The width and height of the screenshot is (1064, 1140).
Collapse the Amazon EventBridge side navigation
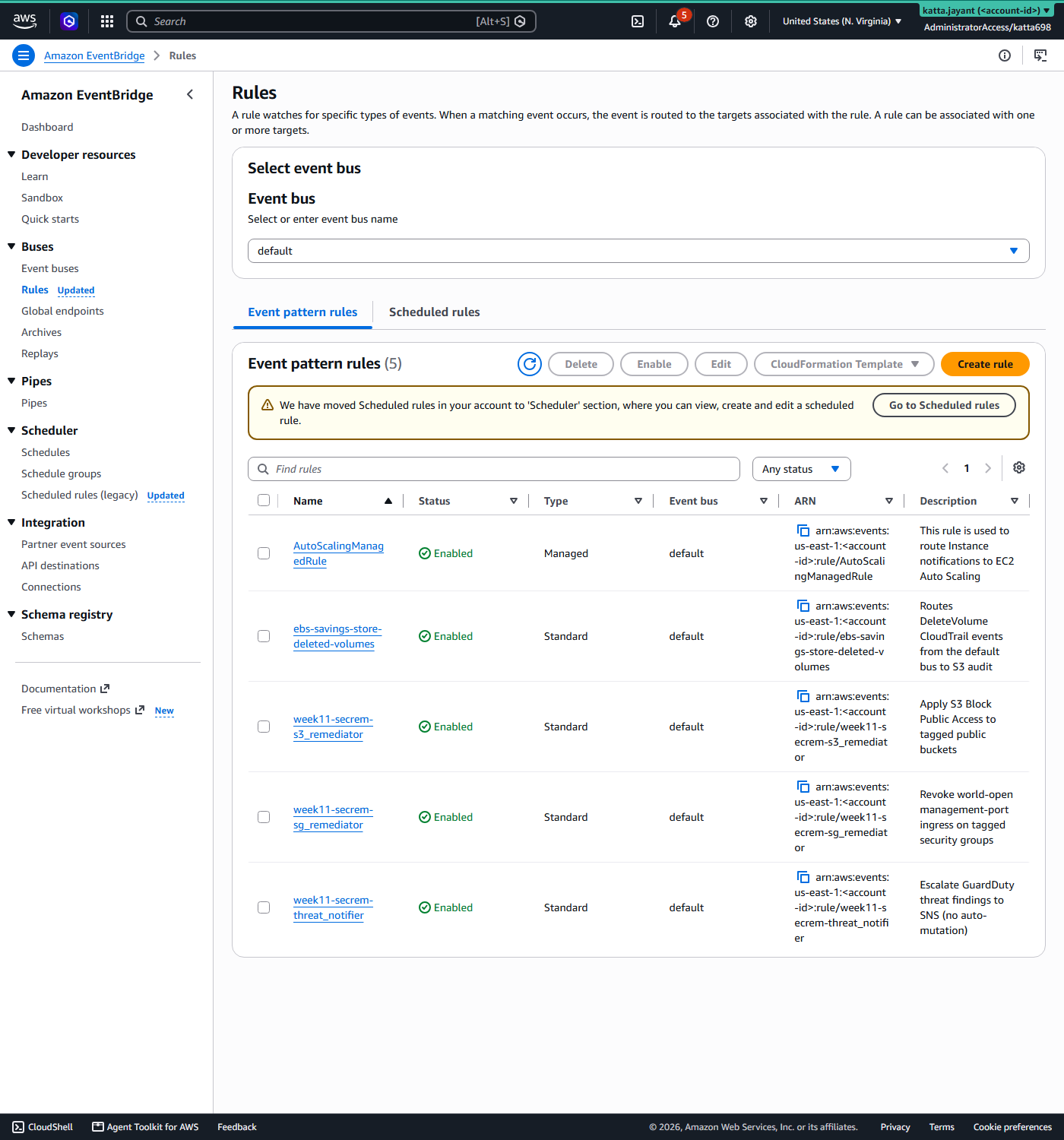pyautogui.click(x=190, y=94)
